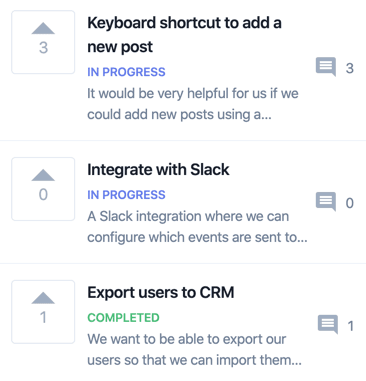The image size is (366, 381).
Task: Open comments icon on Integrate with Slack
Action: click(x=326, y=201)
